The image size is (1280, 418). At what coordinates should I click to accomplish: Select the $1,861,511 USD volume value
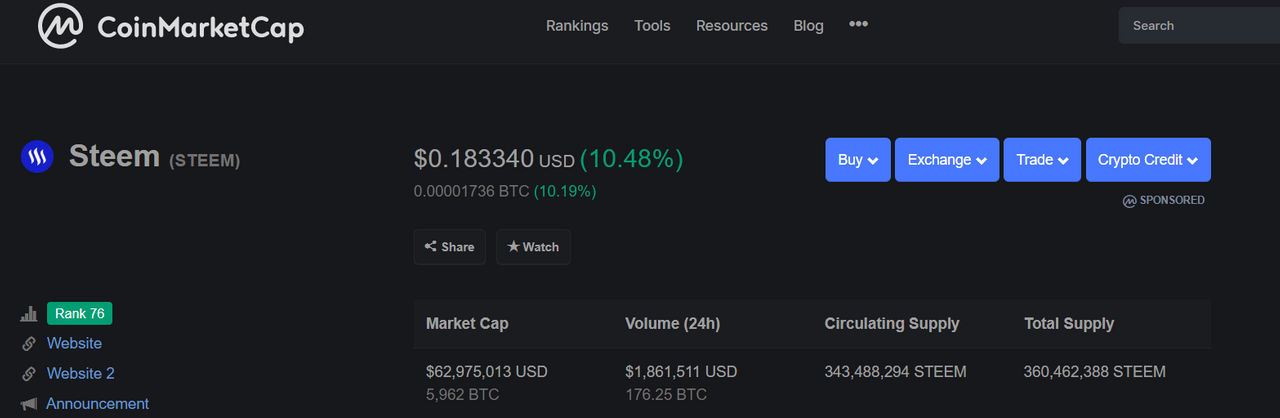pyautogui.click(x=681, y=372)
